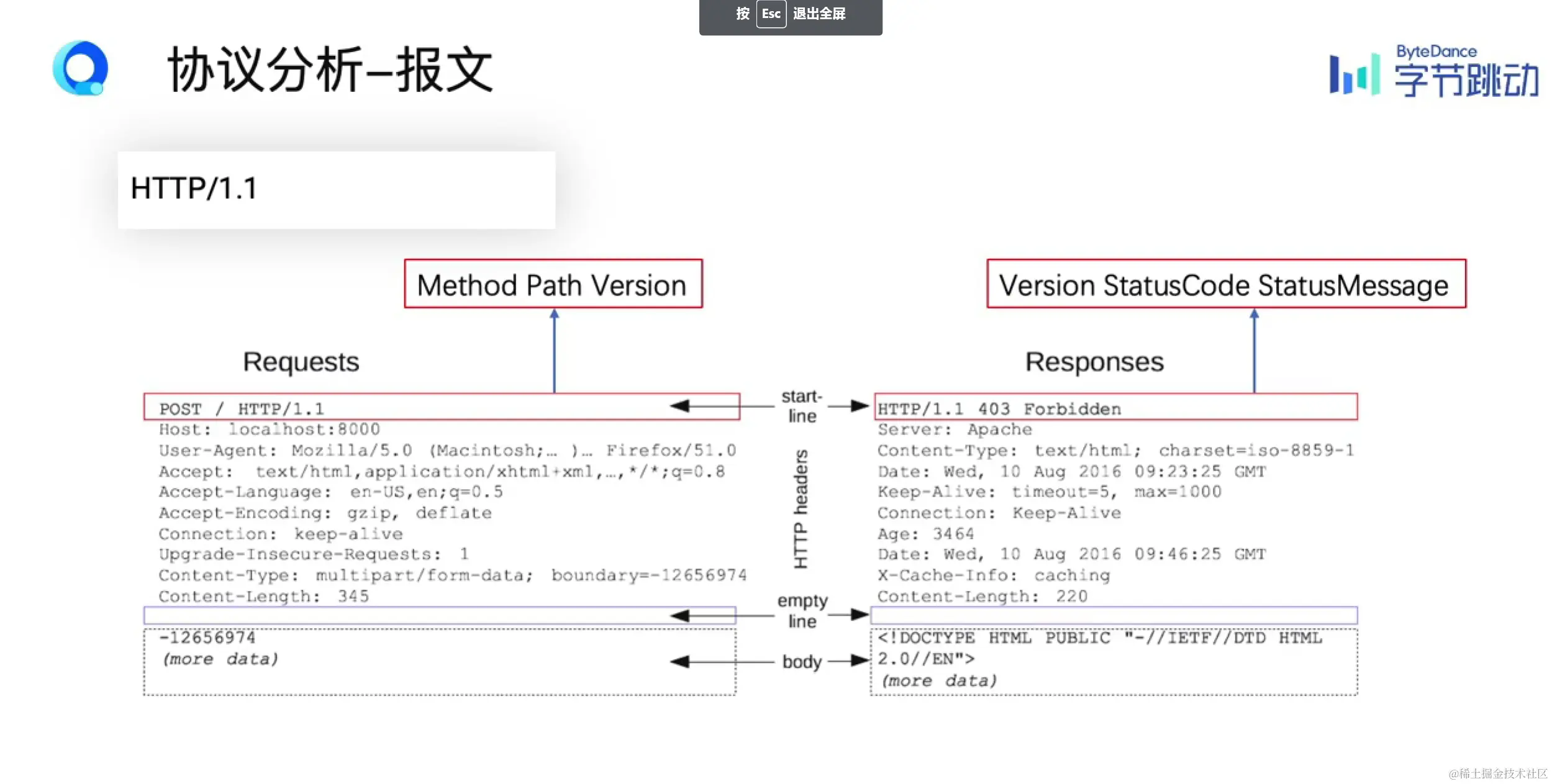This screenshot has width=1552, height=784.
Task: Click the slide title 协议分析-报文
Action: (x=330, y=70)
